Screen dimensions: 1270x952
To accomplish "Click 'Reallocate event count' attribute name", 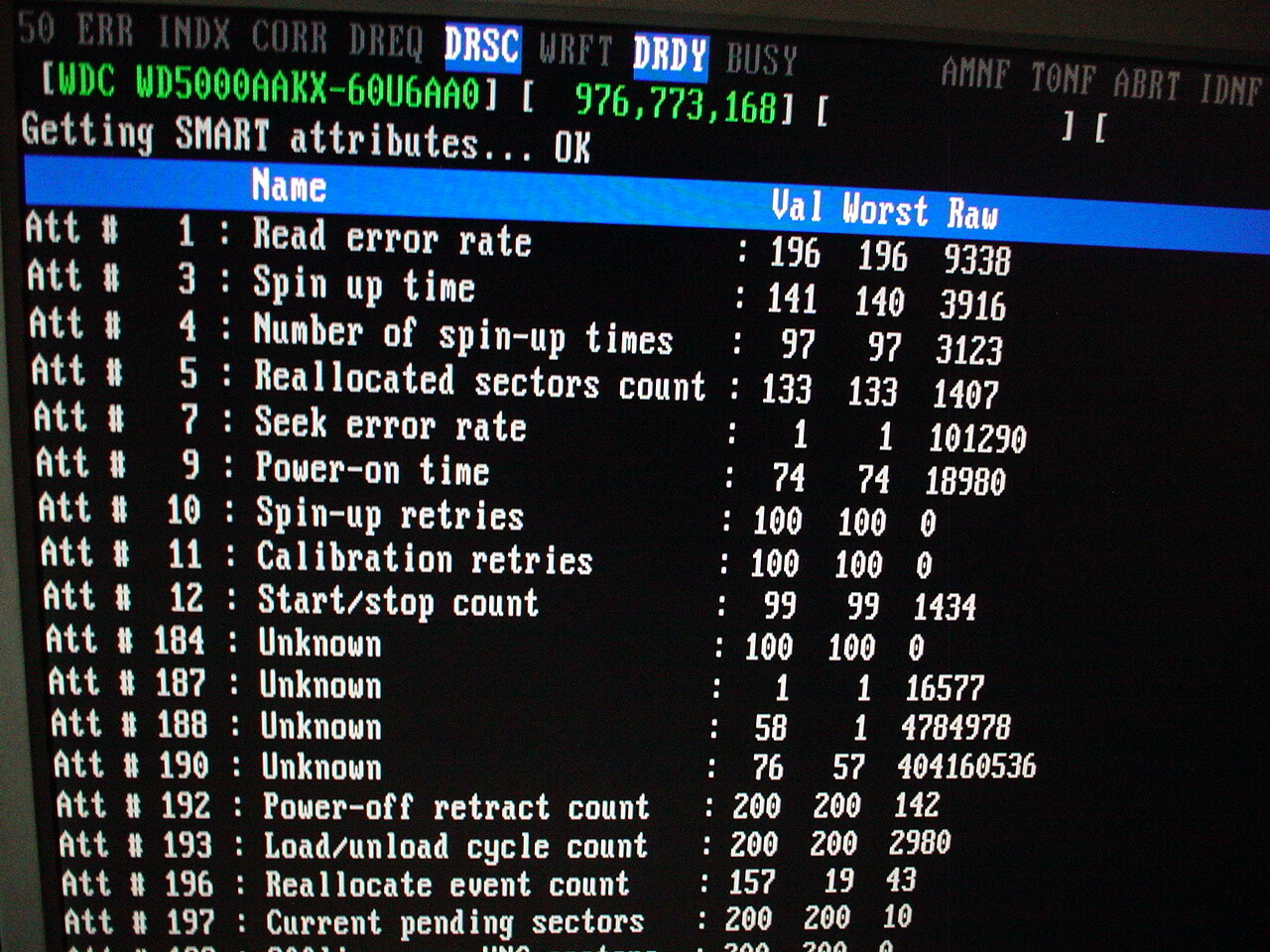I will (x=447, y=884).
